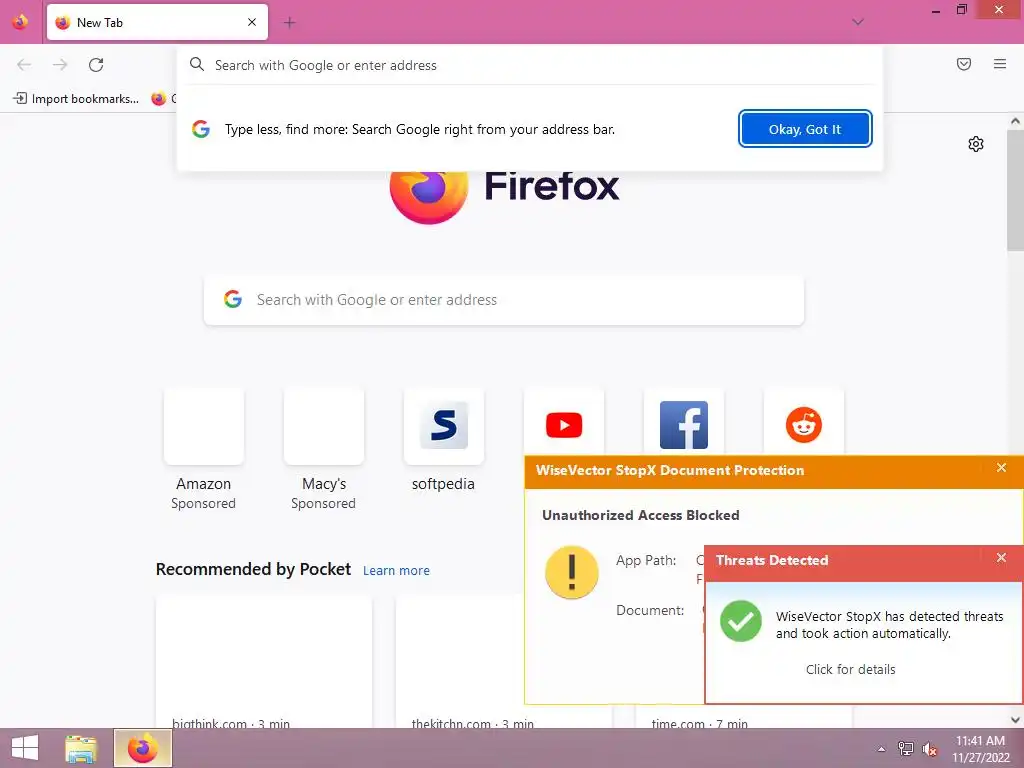Image resolution: width=1024 pixels, height=768 pixels.
Task: Click the vertical scrollbar thumb
Action: [x=1015, y=189]
